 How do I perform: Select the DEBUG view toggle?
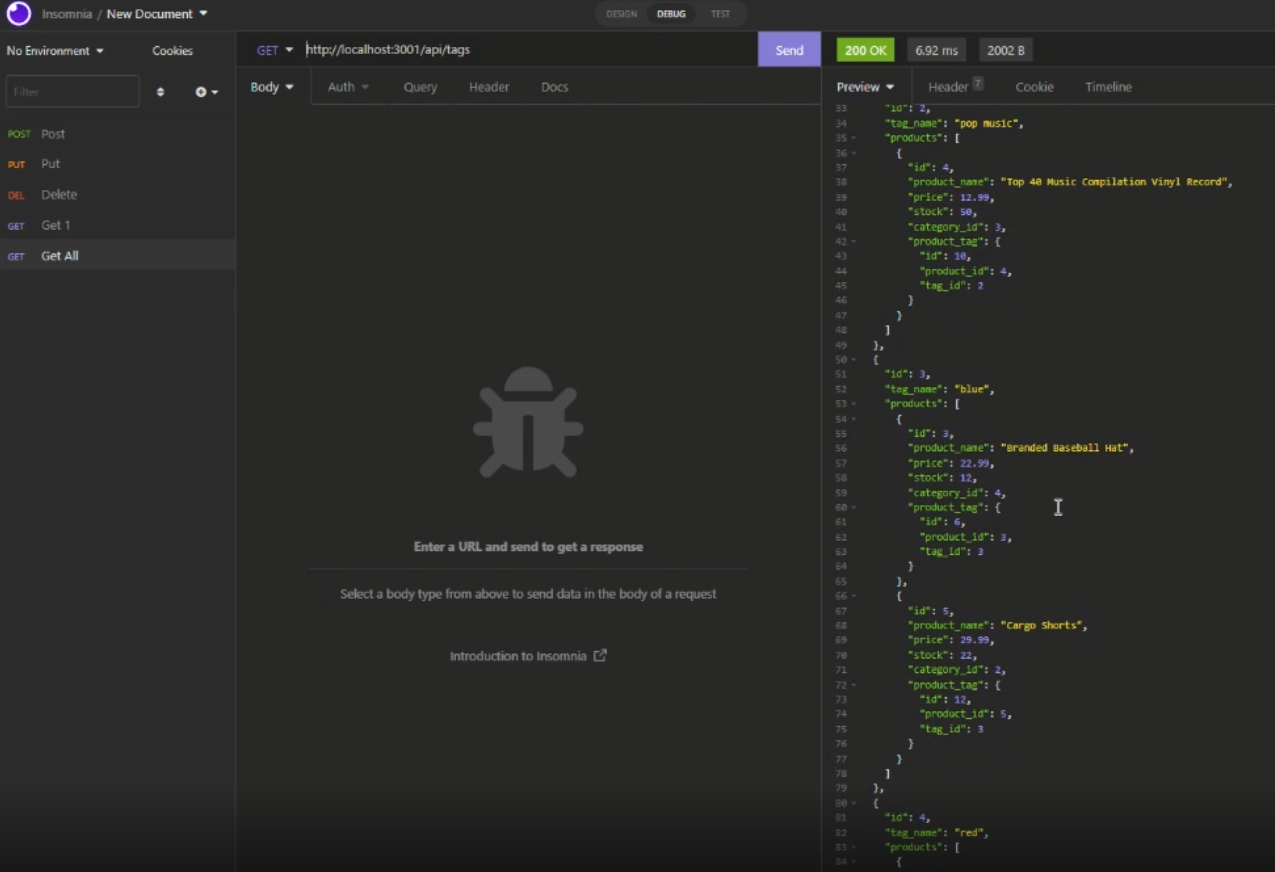tap(671, 14)
